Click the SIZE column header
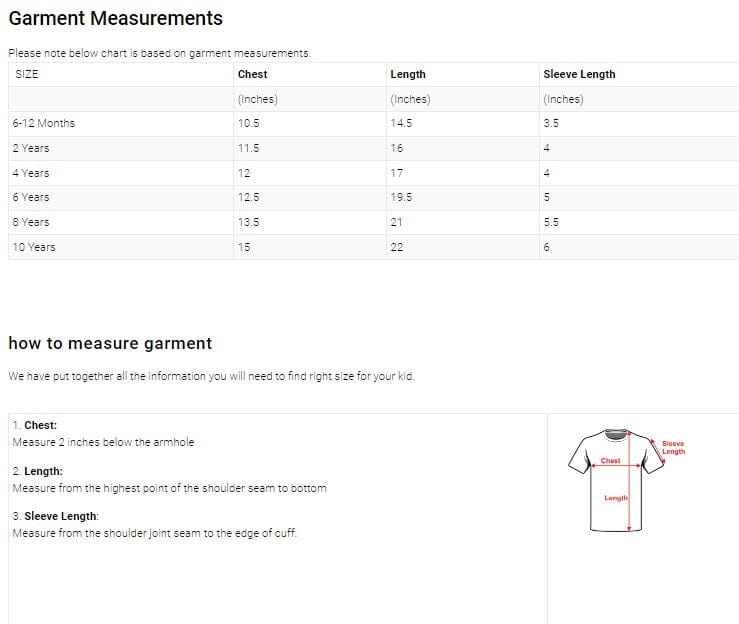The image size is (739, 624). point(26,74)
